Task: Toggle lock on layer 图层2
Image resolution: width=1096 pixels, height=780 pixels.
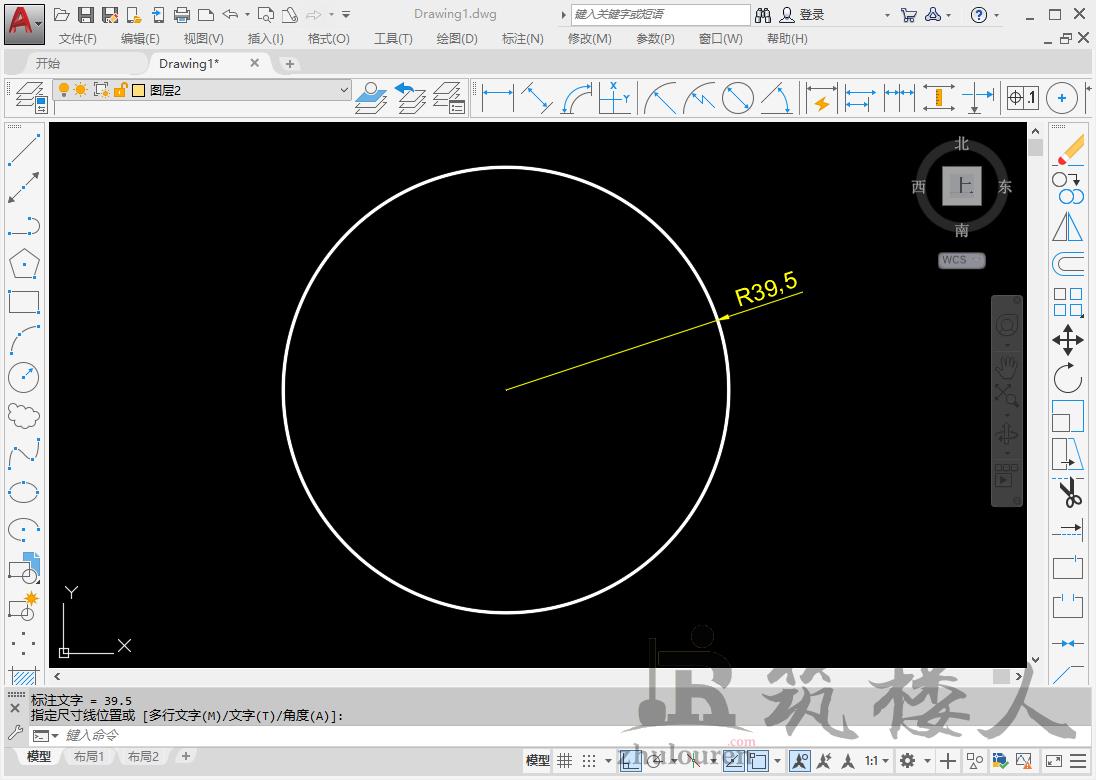Action: (x=120, y=90)
